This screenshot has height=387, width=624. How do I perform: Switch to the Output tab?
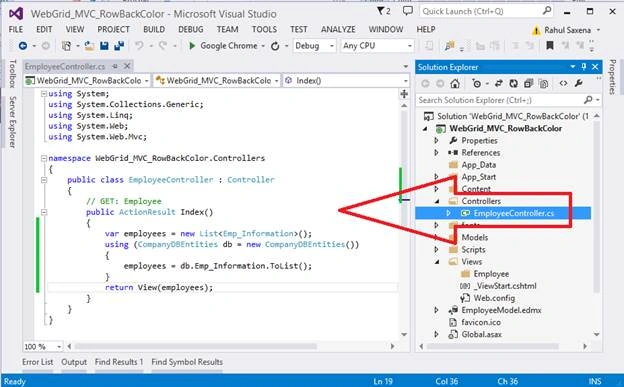point(74,362)
